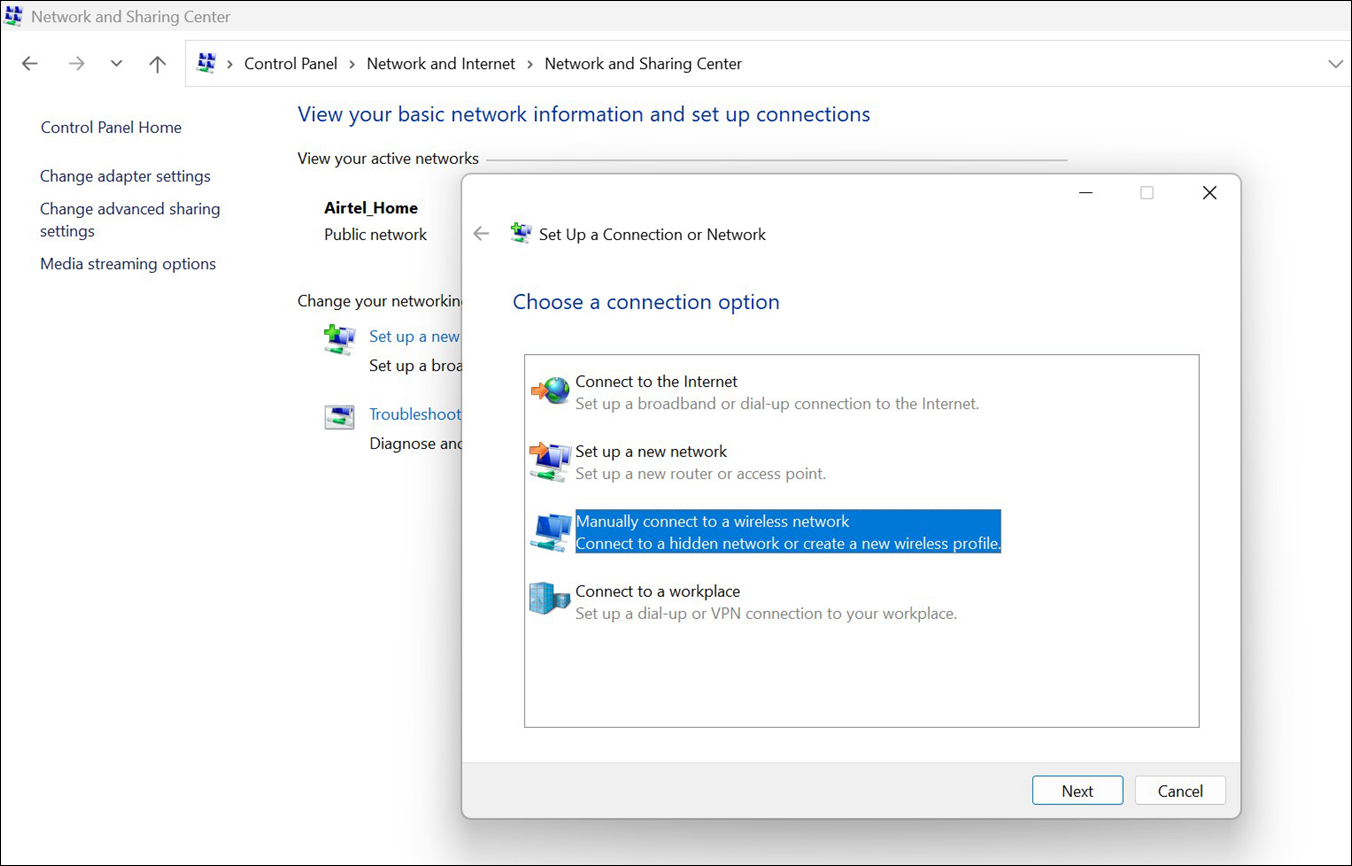Select the Set up a new network icon
This screenshot has width=1352, height=866.
[x=550, y=462]
